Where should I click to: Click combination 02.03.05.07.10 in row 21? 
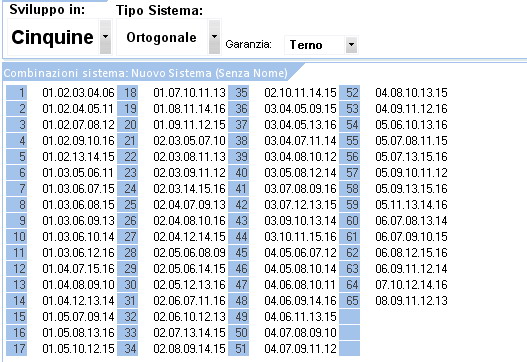pyautogui.click(x=189, y=140)
